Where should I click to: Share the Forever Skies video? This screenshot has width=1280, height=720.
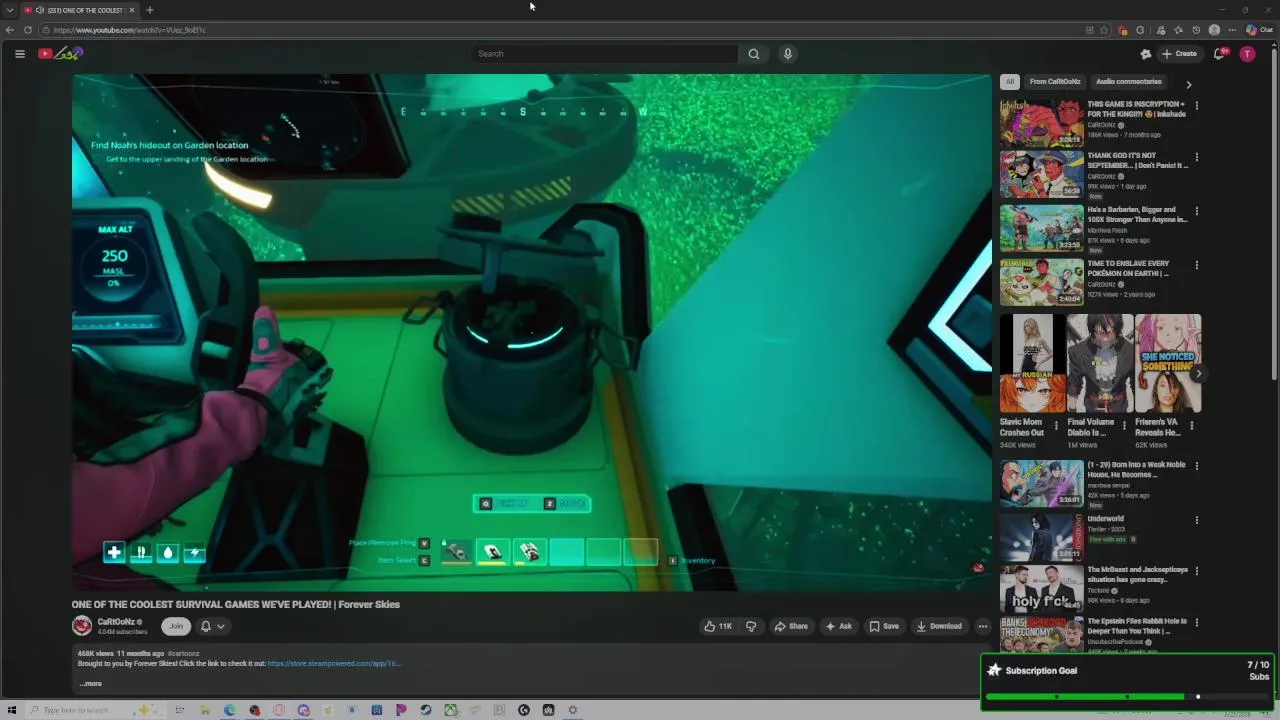pos(791,626)
